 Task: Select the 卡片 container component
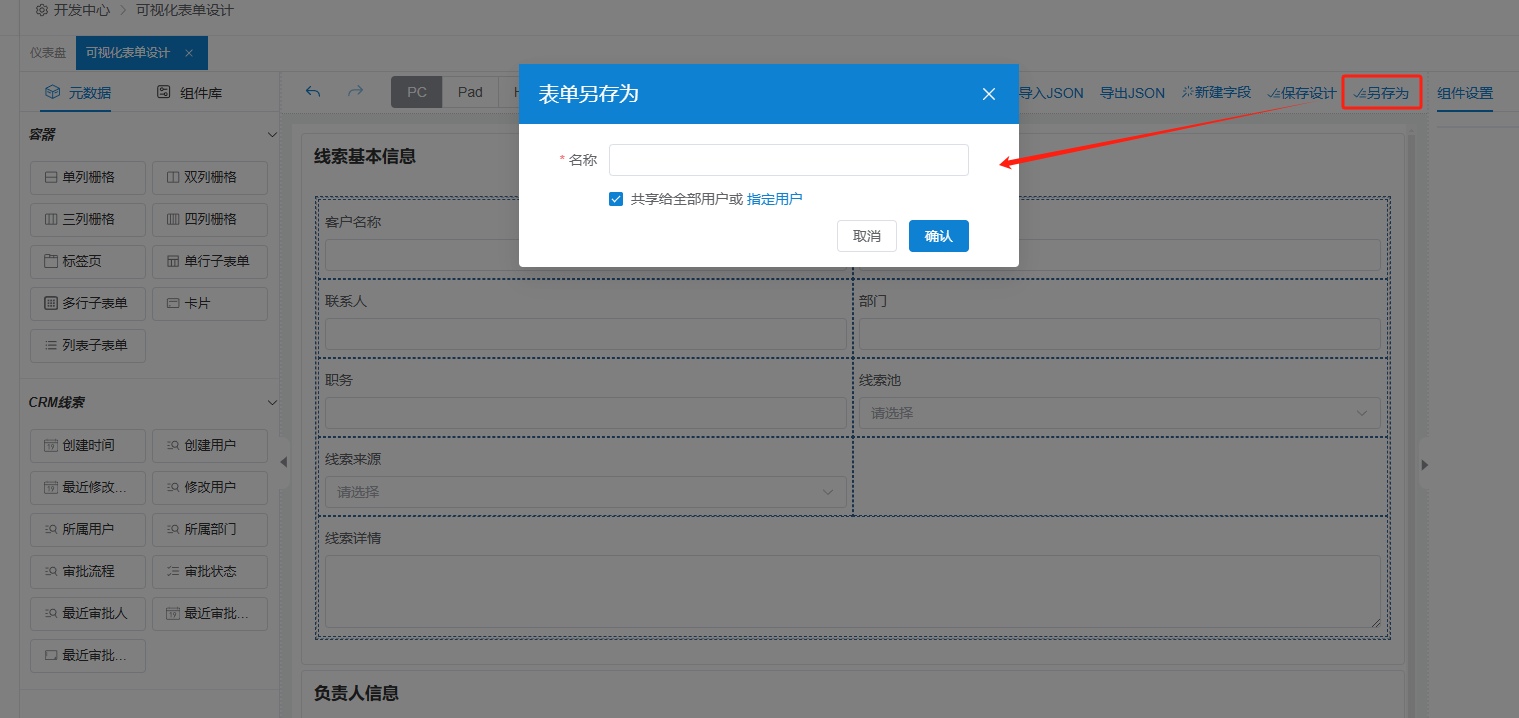[210, 303]
